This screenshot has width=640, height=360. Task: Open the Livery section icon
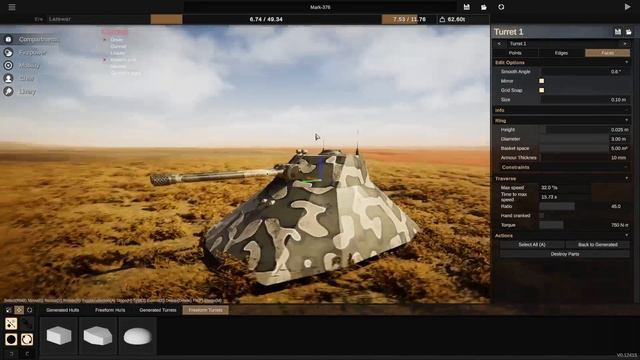(8, 91)
